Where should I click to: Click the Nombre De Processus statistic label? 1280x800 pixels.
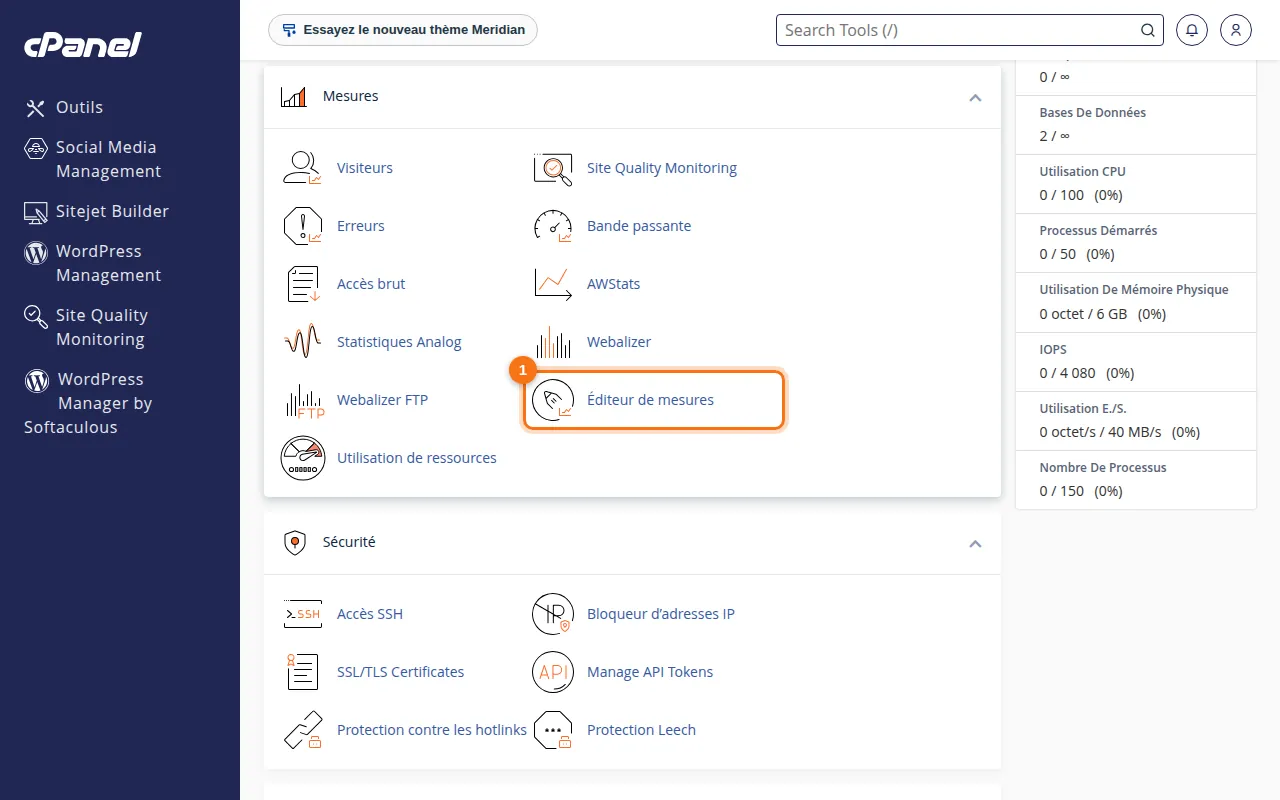tap(1103, 467)
